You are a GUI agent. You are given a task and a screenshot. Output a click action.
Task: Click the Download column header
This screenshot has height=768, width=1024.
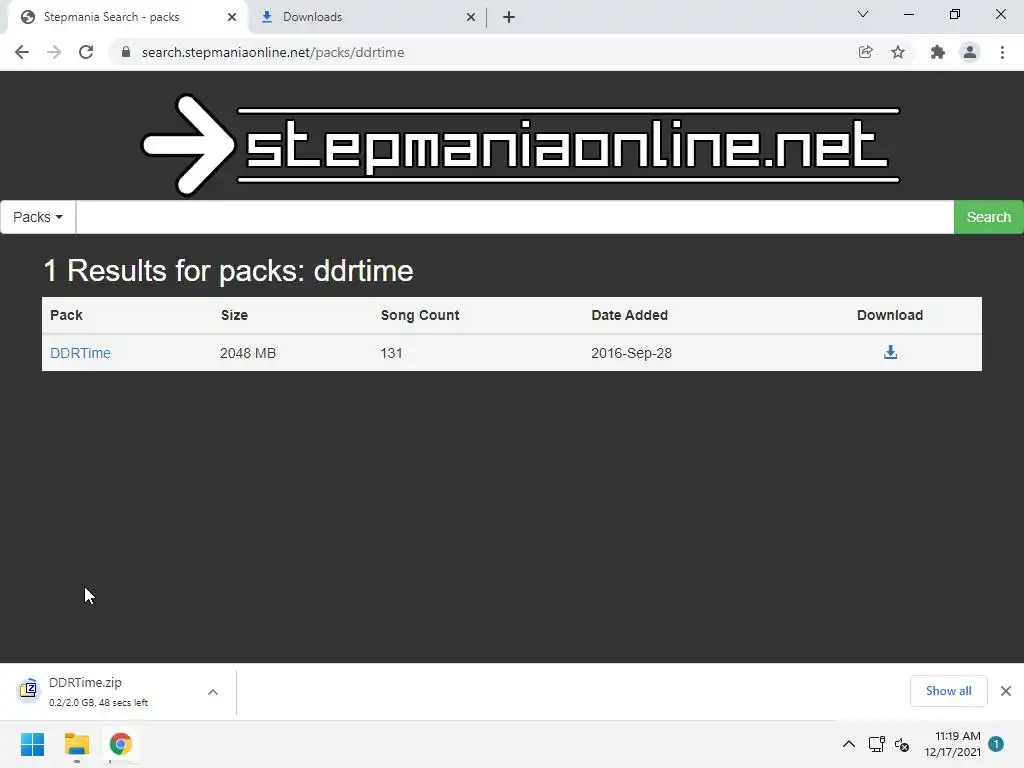(x=890, y=315)
